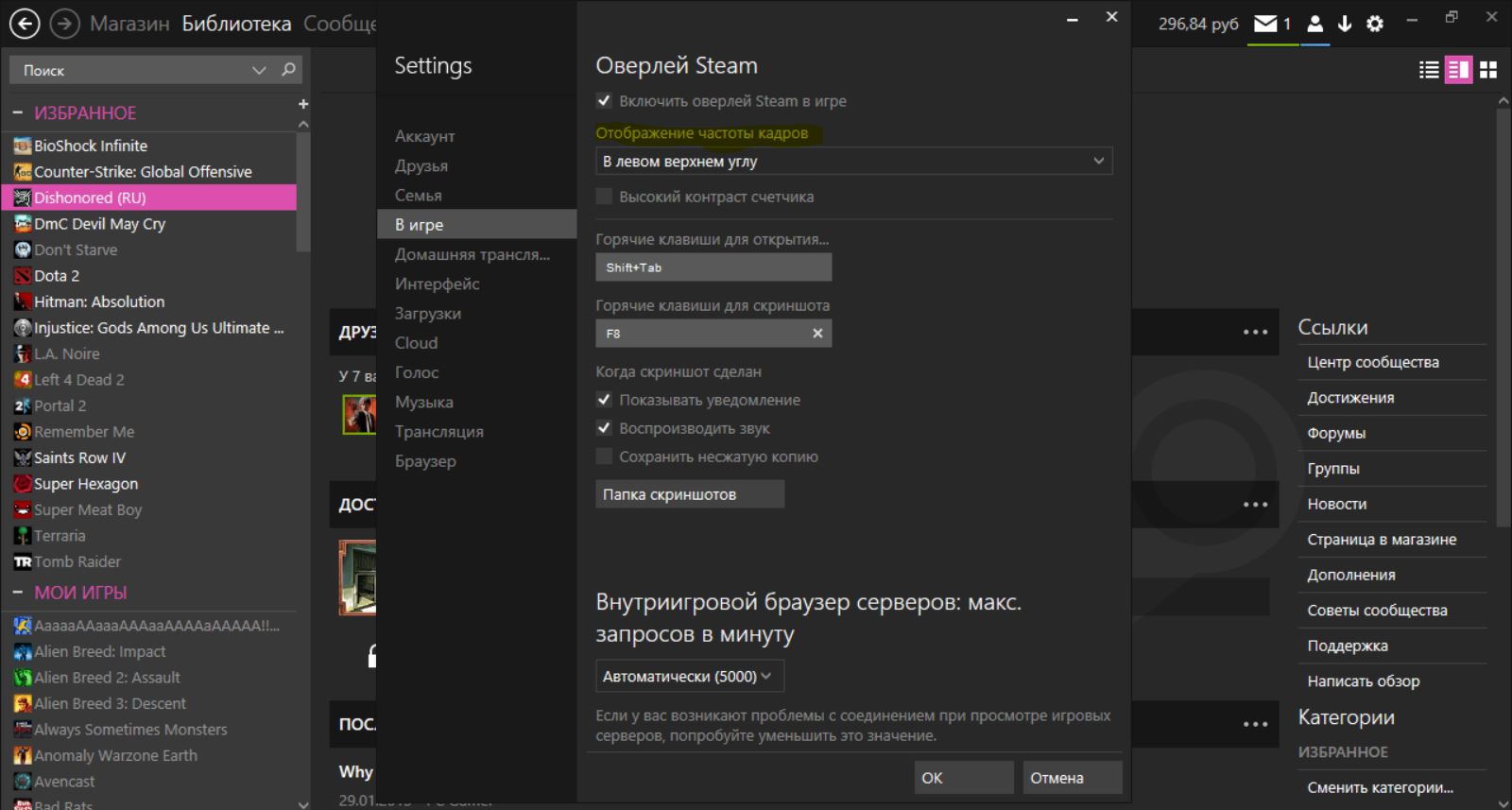This screenshot has width=1512, height=810.
Task: Cancel settings with Отмена button
Action: pos(1073,777)
